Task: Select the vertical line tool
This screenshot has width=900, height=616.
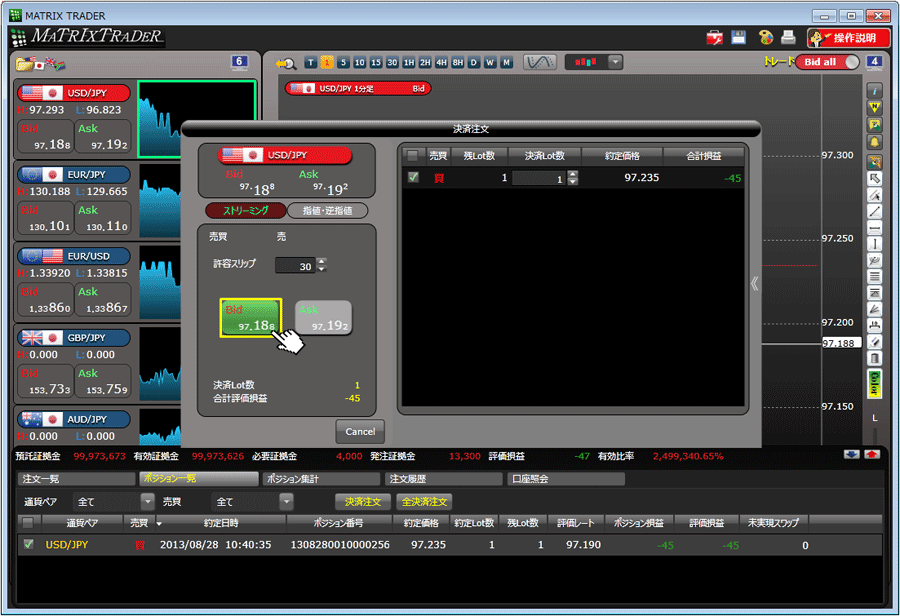Action: [874, 245]
